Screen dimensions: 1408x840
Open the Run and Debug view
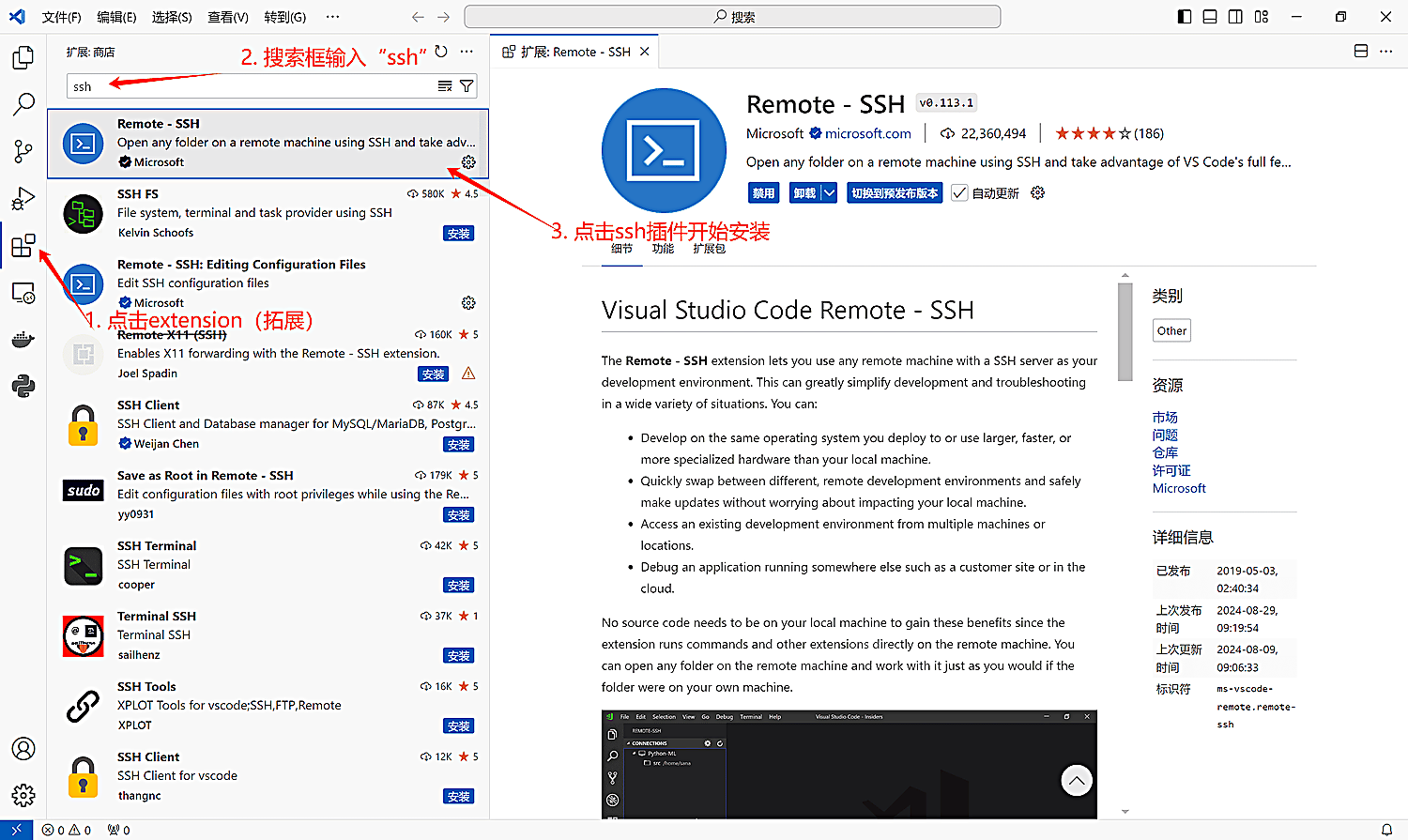(23, 198)
